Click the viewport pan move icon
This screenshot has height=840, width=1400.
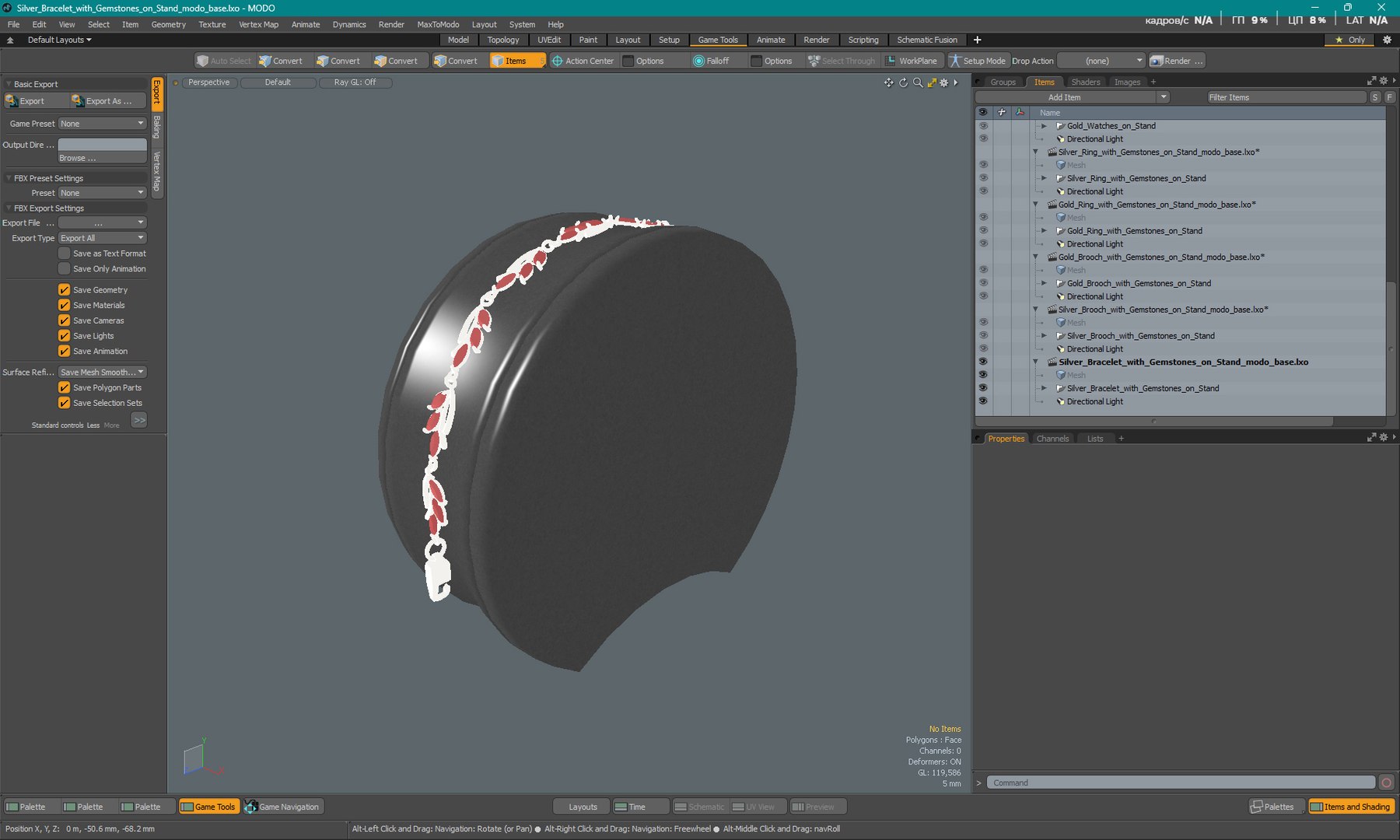point(888,82)
